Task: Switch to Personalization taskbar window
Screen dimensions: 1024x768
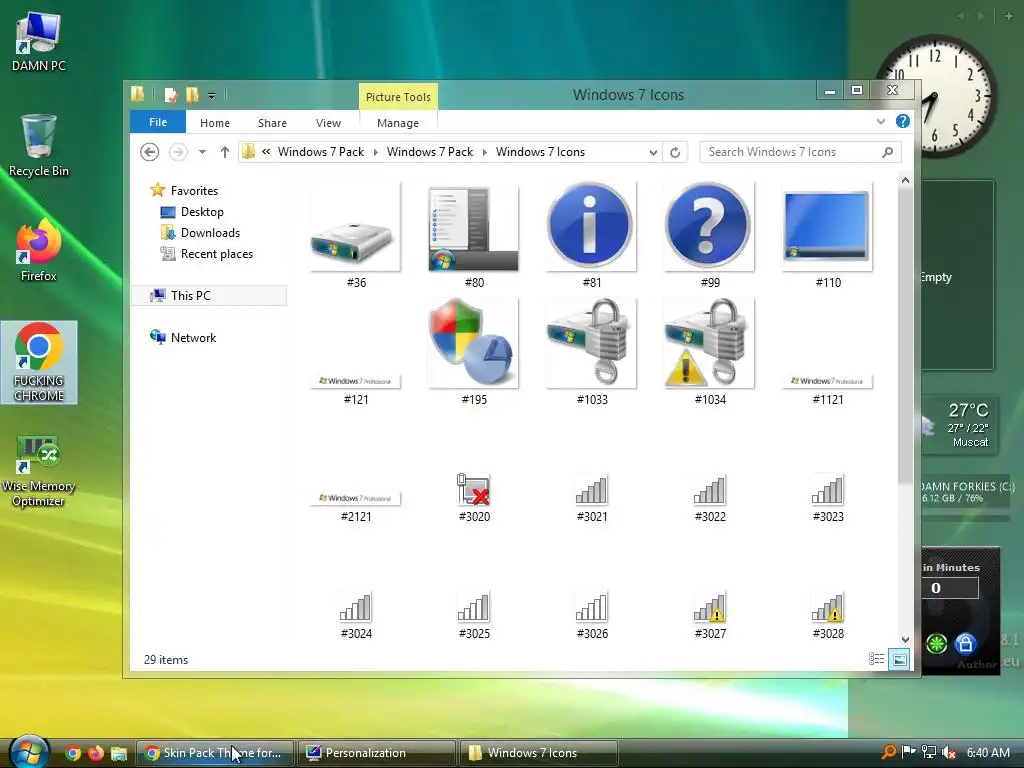Action: (376, 753)
